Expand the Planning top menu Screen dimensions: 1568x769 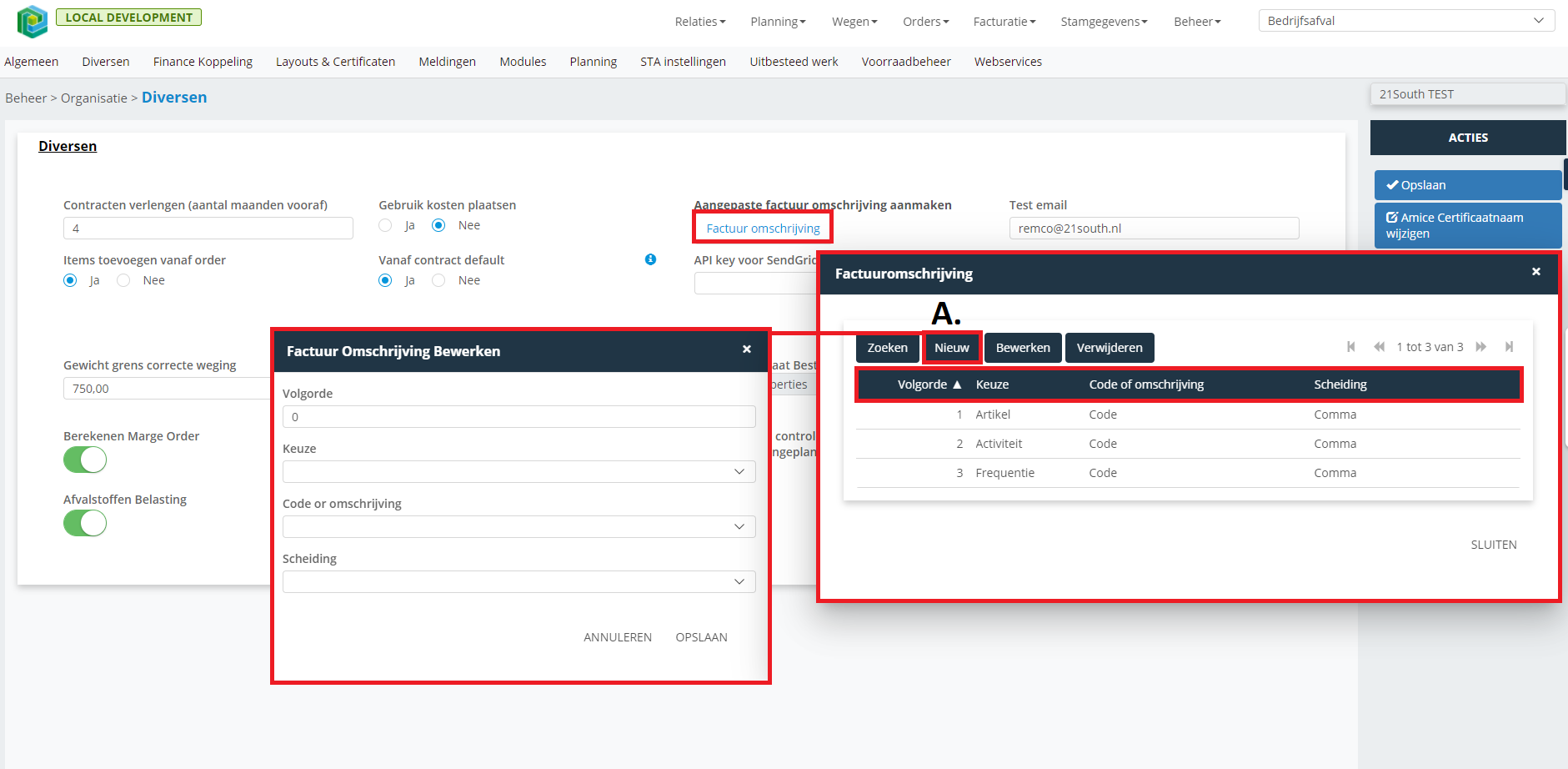778,22
